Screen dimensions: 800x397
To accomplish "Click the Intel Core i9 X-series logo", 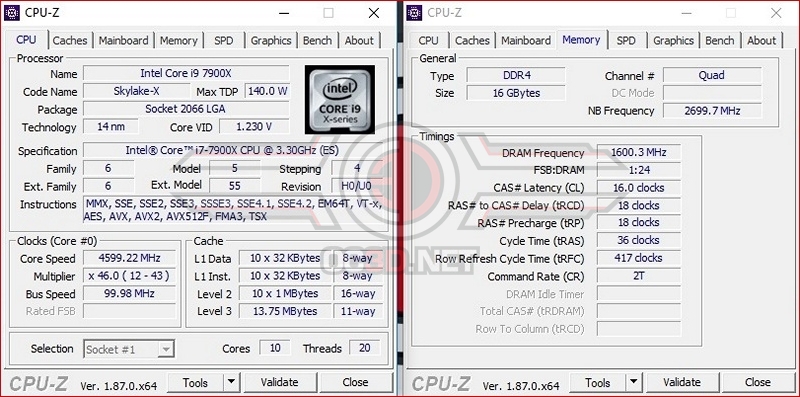I will click(x=340, y=100).
